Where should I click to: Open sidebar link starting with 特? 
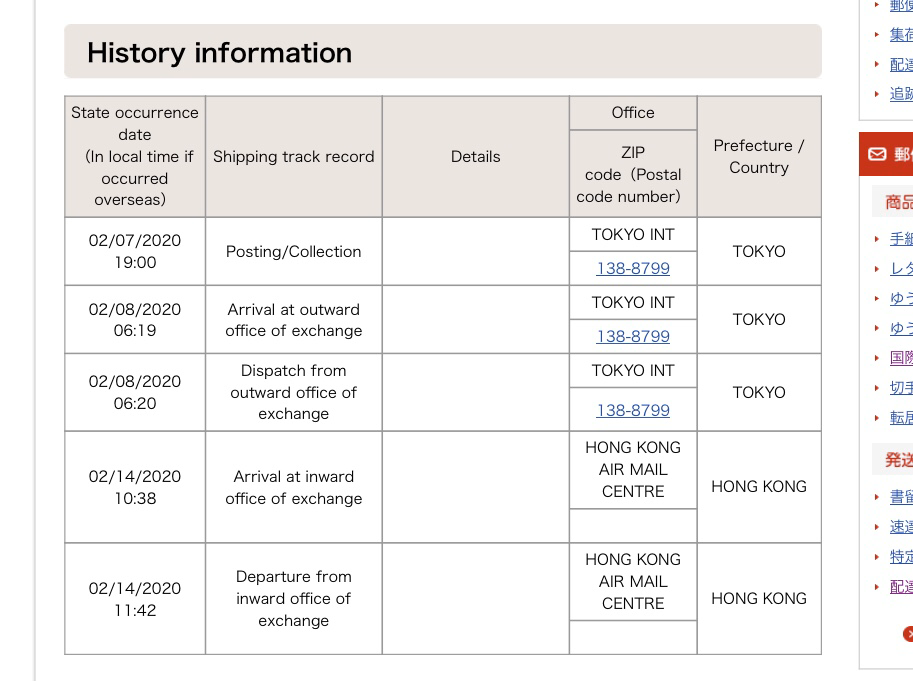pyautogui.click(x=901, y=557)
